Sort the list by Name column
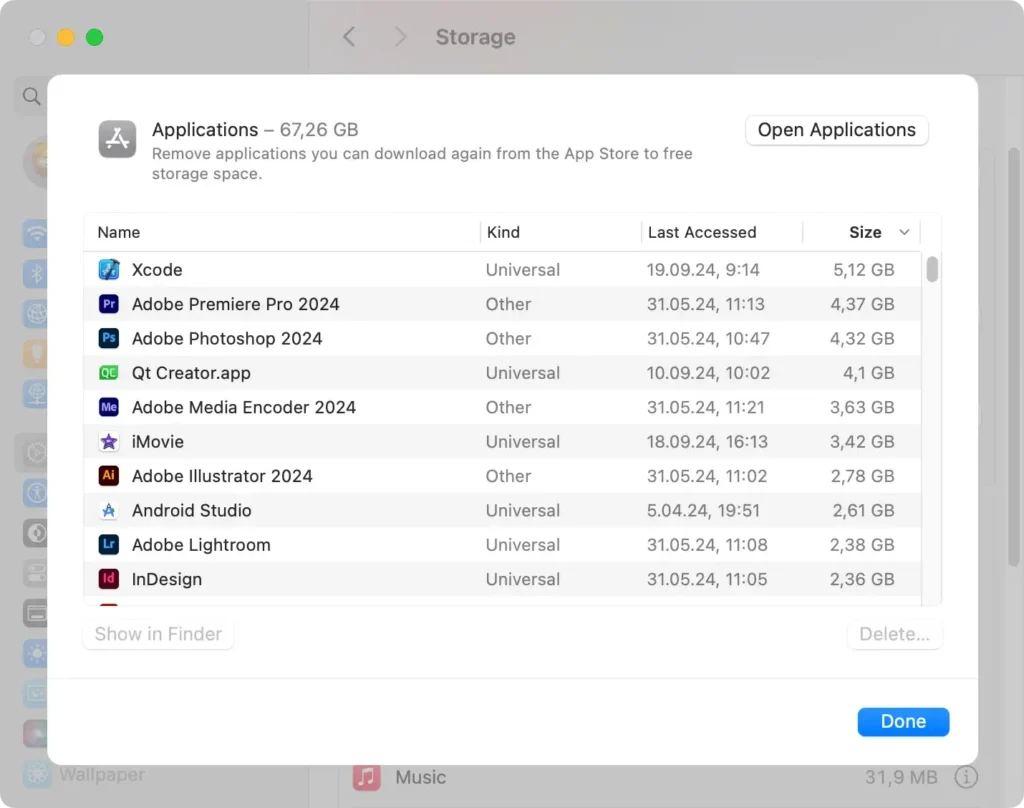 (x=119, y=232)
